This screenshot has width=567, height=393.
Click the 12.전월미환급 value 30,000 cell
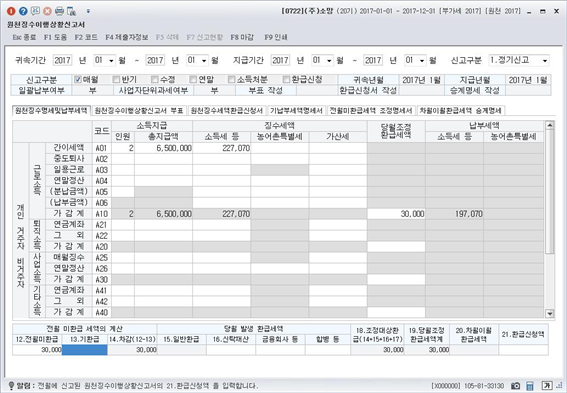(x=37, y=350)
